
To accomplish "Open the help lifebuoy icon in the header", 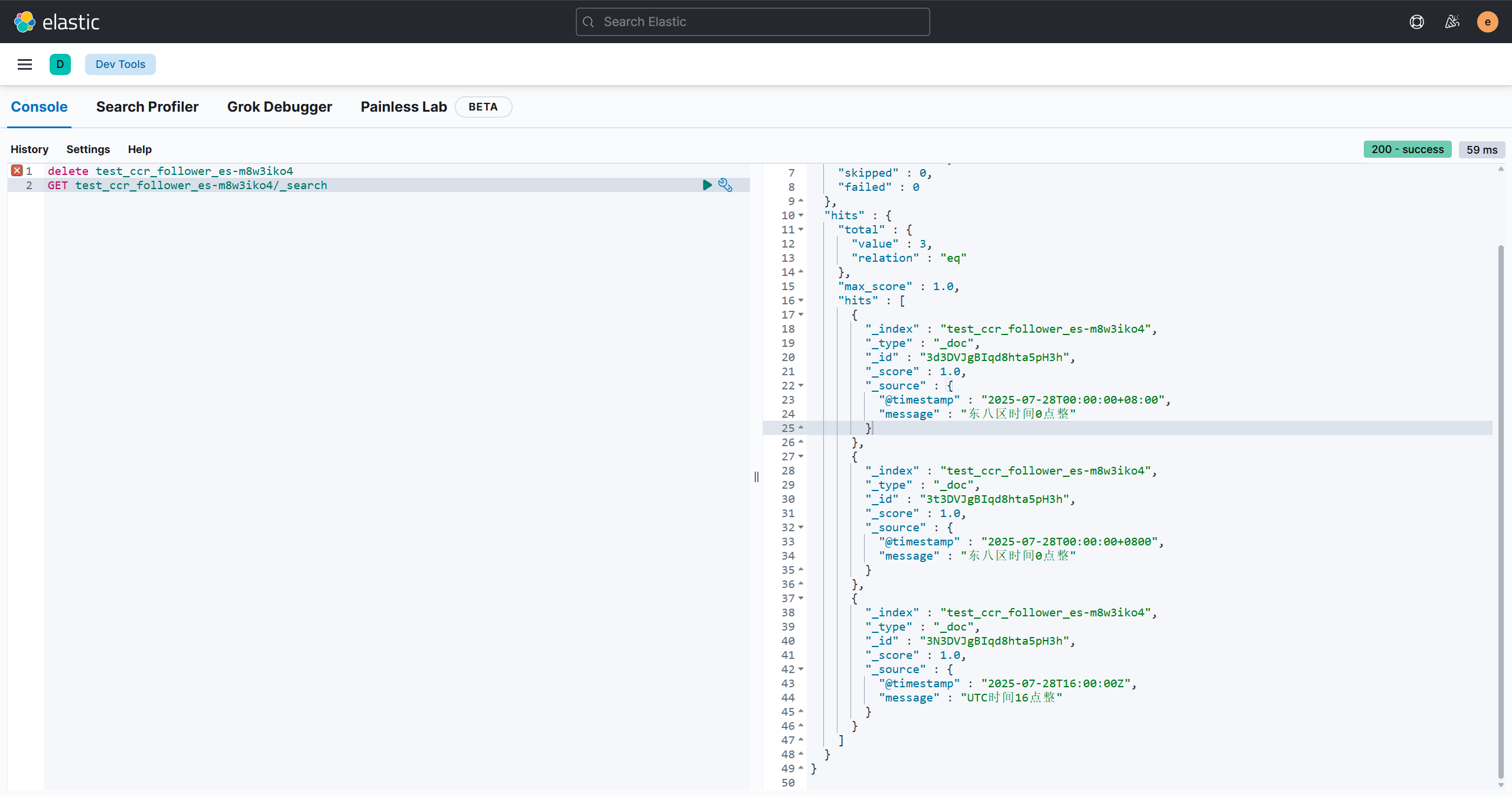I will coord(1417,22).
